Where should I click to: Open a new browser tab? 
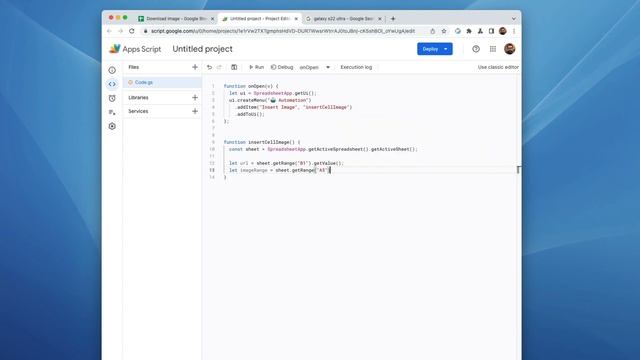tap(393, 19)
